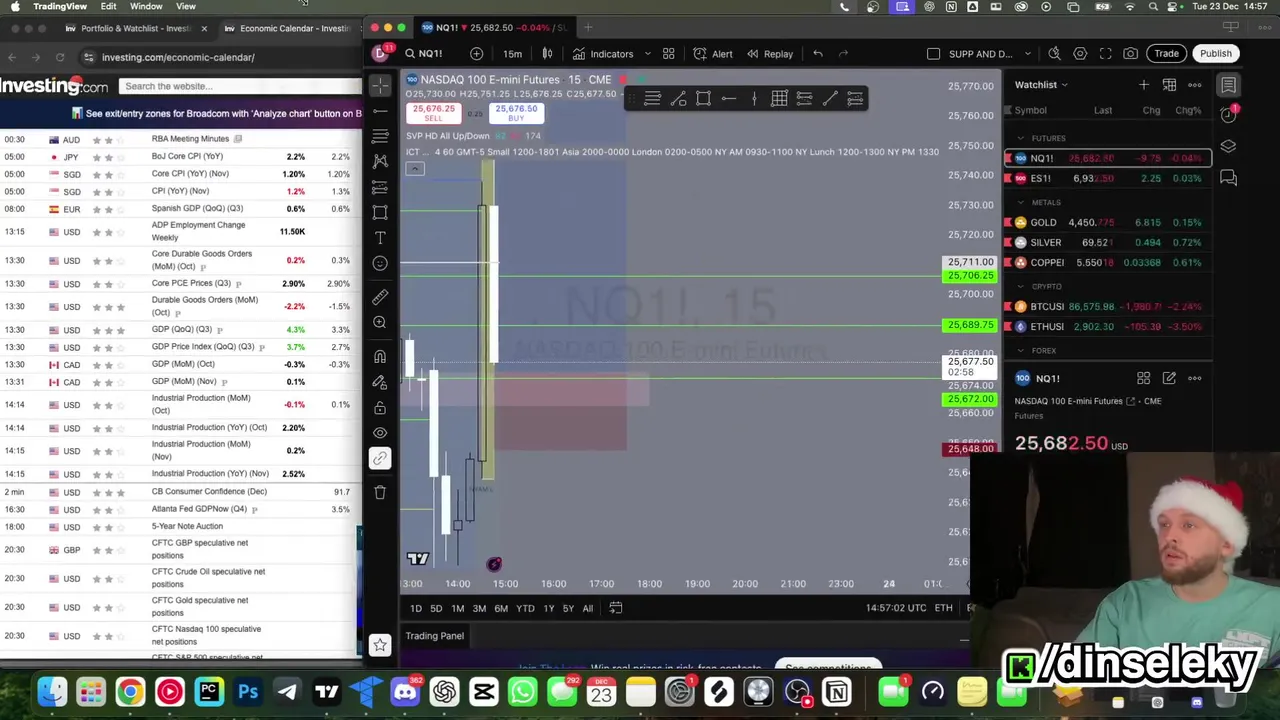The height and width of the screenshot is (720, 1280).
Task: Open the emoji icons tool
Action: 380,263
